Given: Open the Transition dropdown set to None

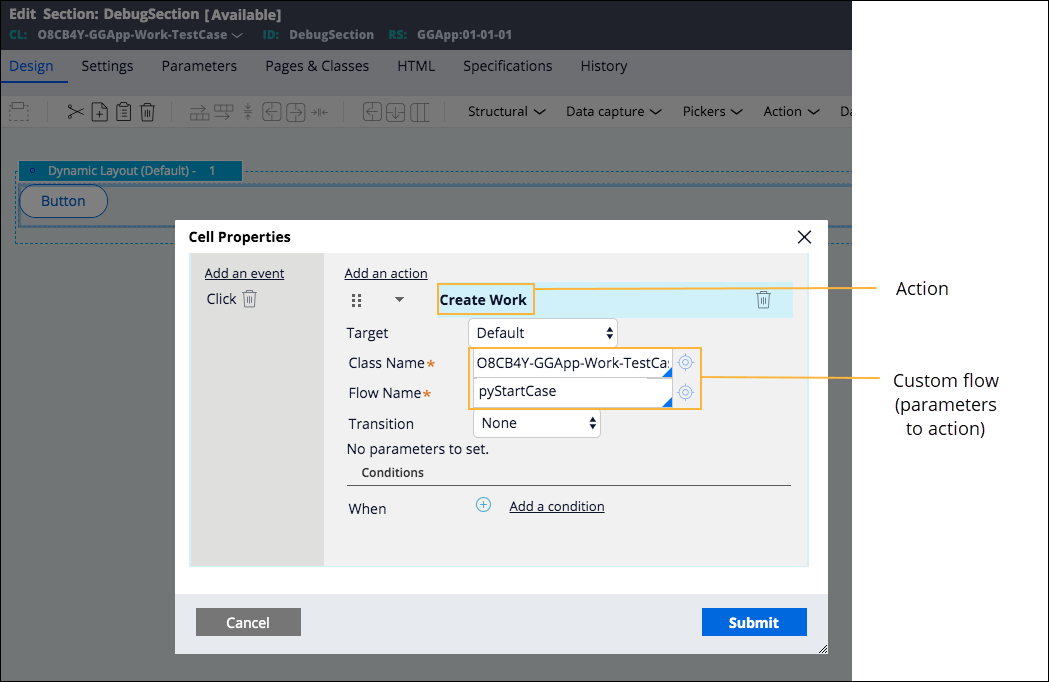Looking at the screenshot, I should (536, 423).
